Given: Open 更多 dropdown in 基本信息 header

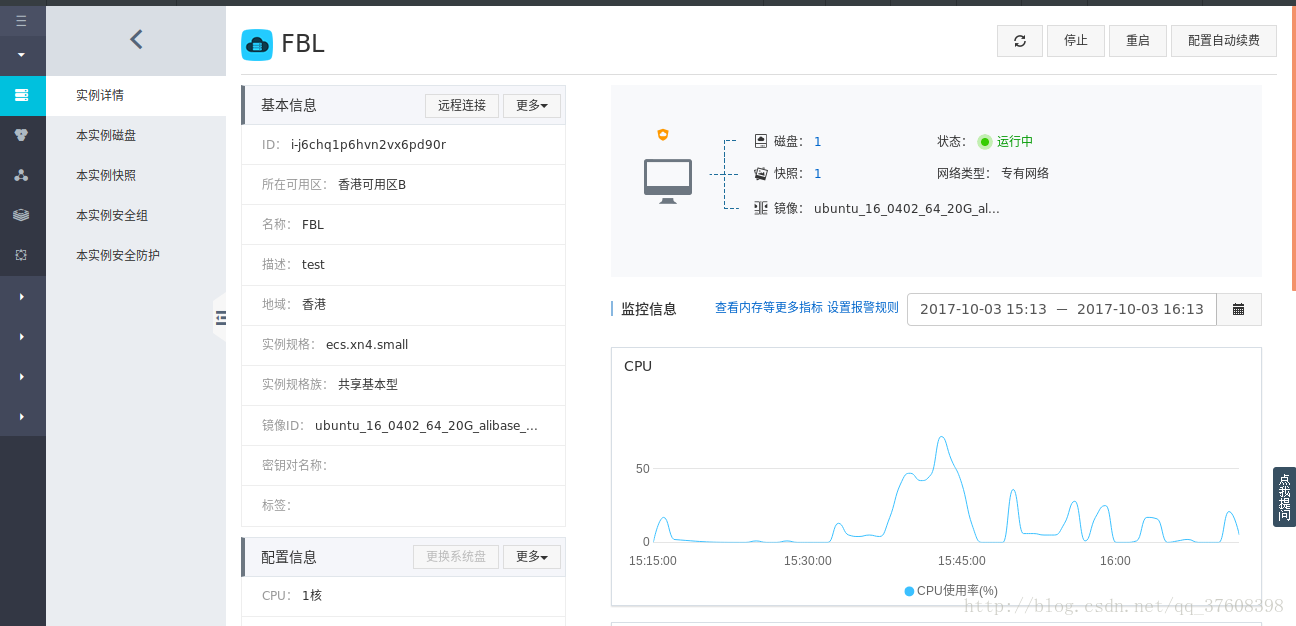Looking at the screenshot, I should pos(531,105).
